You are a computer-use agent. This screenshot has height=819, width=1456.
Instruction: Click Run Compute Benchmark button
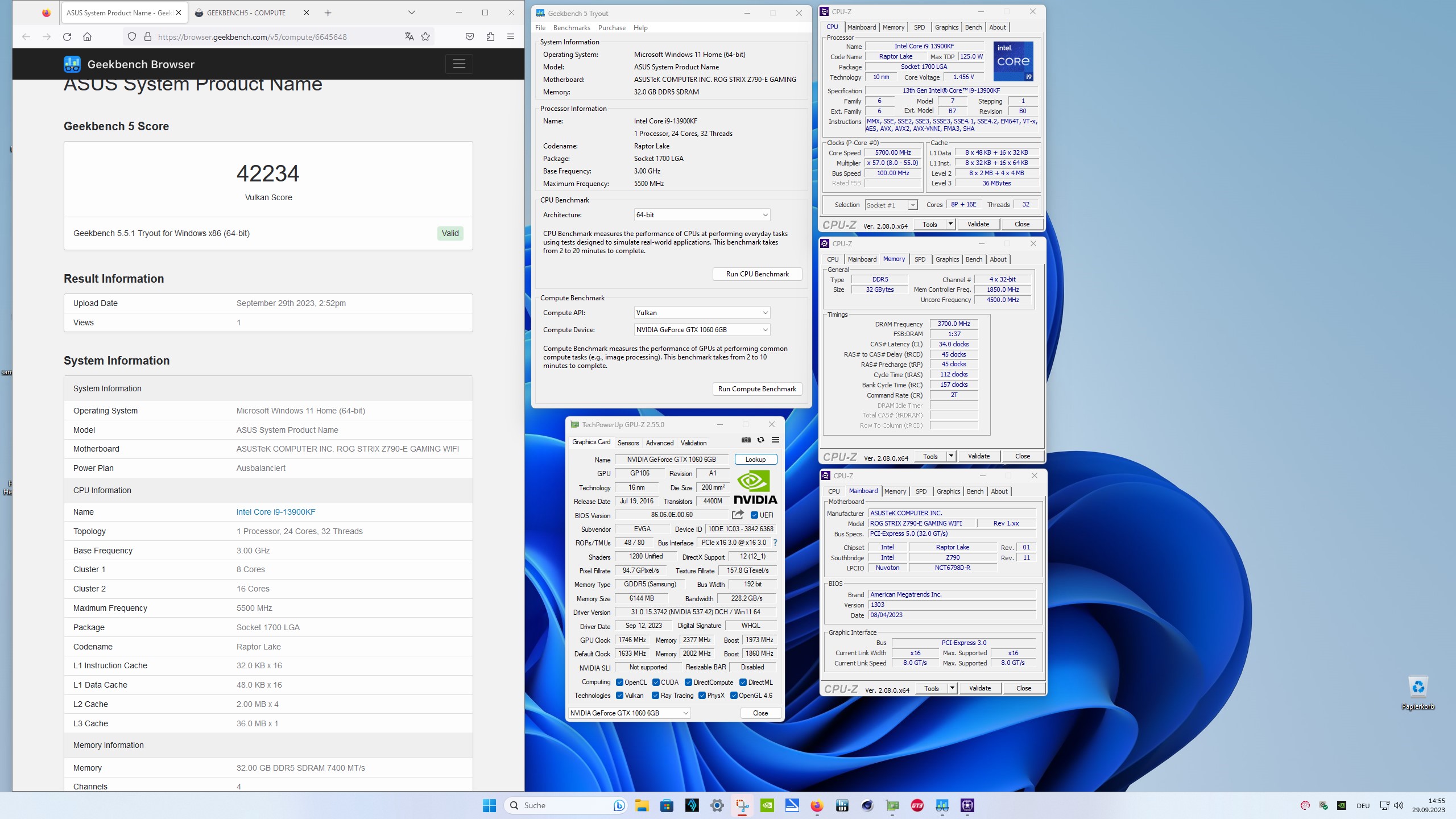[757, 389]
